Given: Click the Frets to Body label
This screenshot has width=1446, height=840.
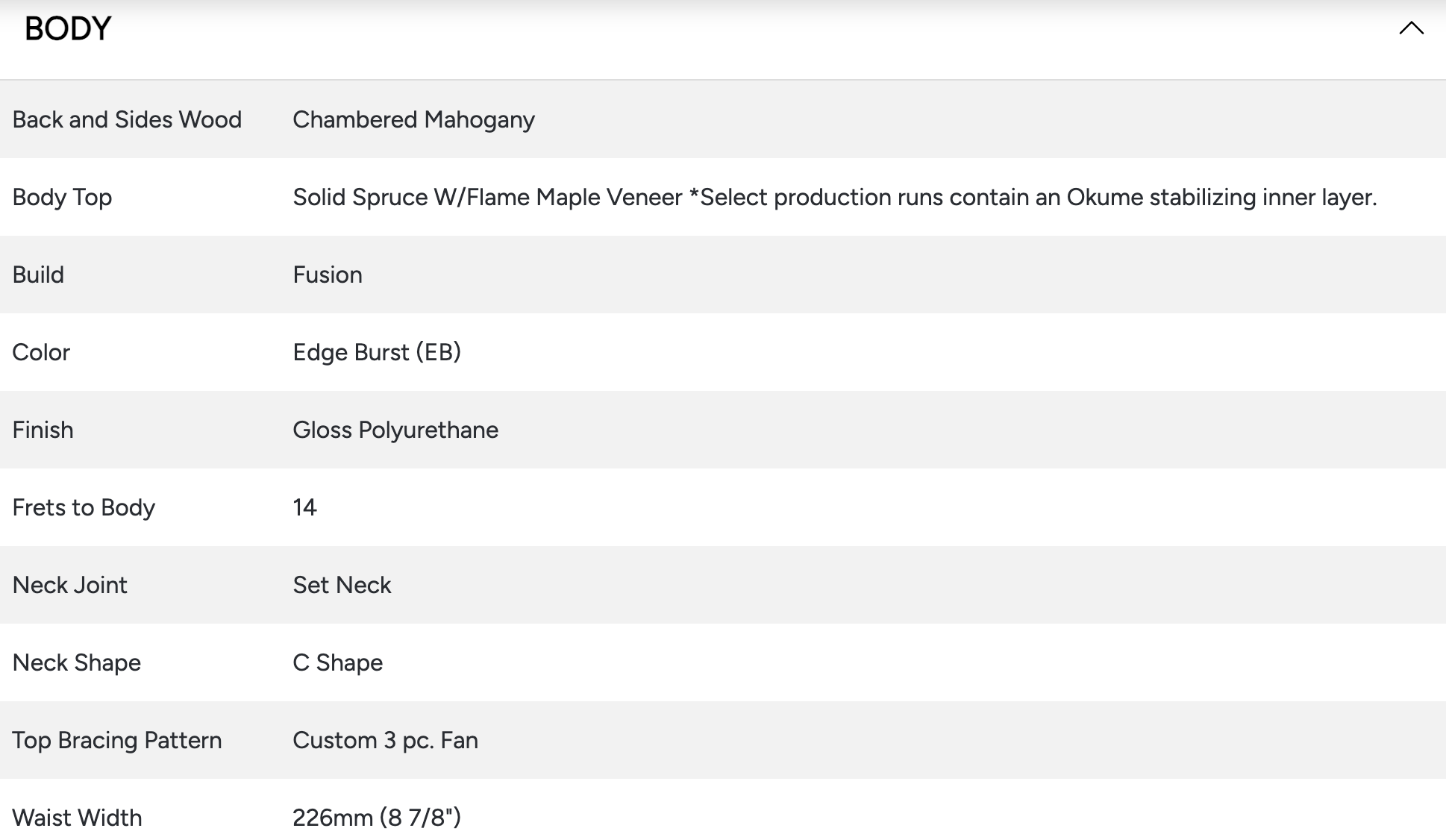Looking at the screenshot, I should pyautogui.click(x=84, y=507).
